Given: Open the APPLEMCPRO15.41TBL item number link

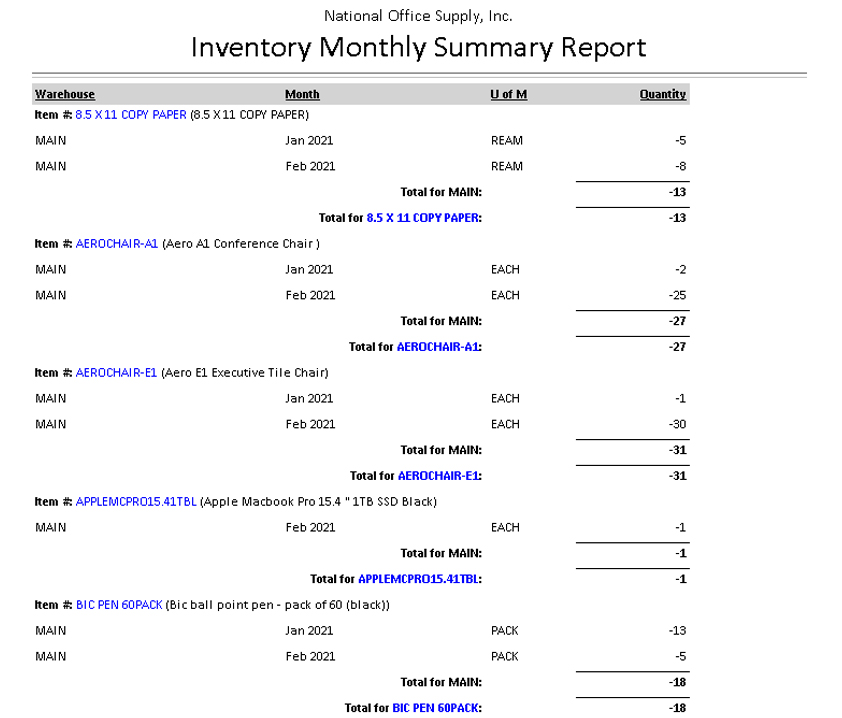Looking at the screenshot, I should point(136,502).
